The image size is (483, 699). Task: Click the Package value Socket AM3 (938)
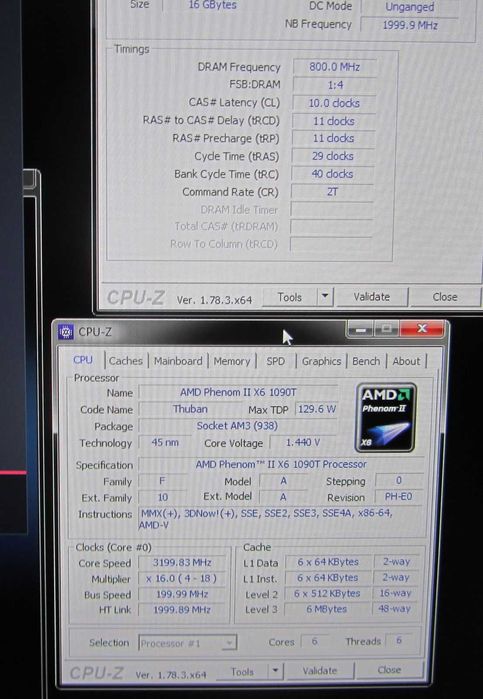[x=237, y=426]
